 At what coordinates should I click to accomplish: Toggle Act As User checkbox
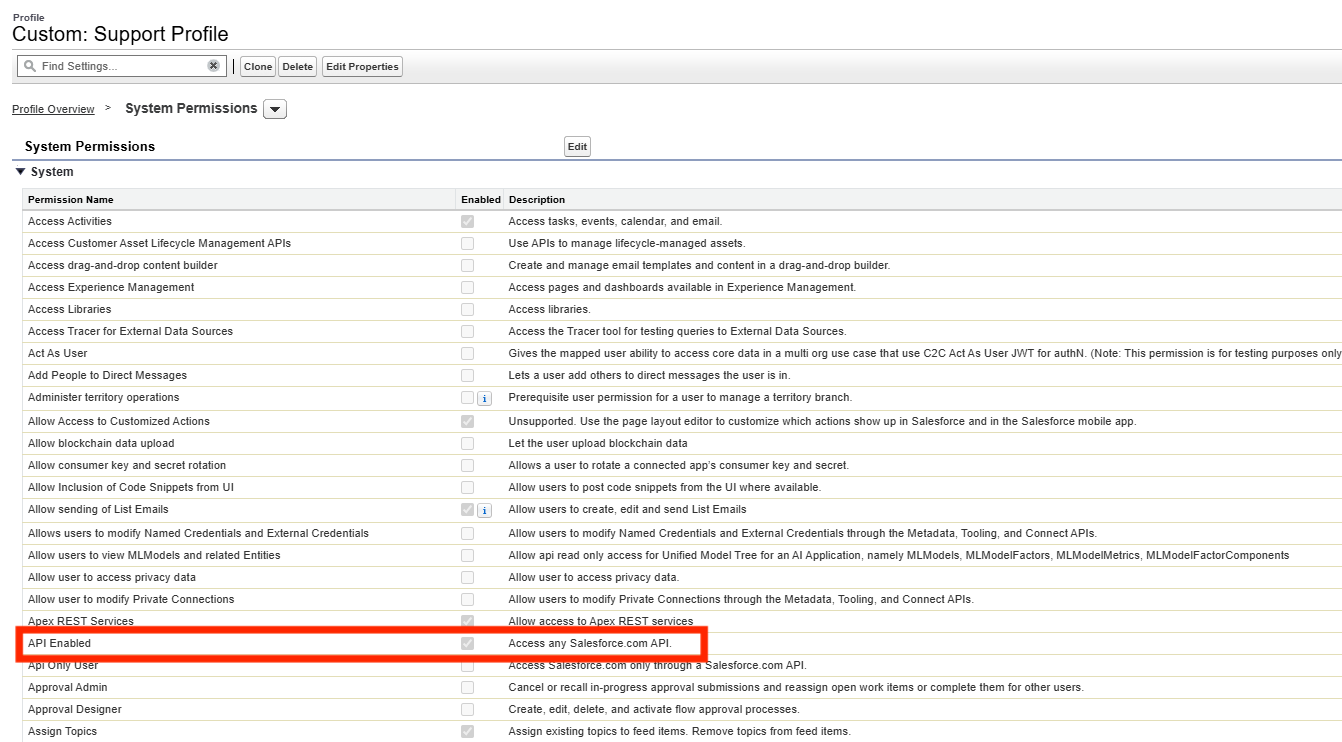point(467,353)
